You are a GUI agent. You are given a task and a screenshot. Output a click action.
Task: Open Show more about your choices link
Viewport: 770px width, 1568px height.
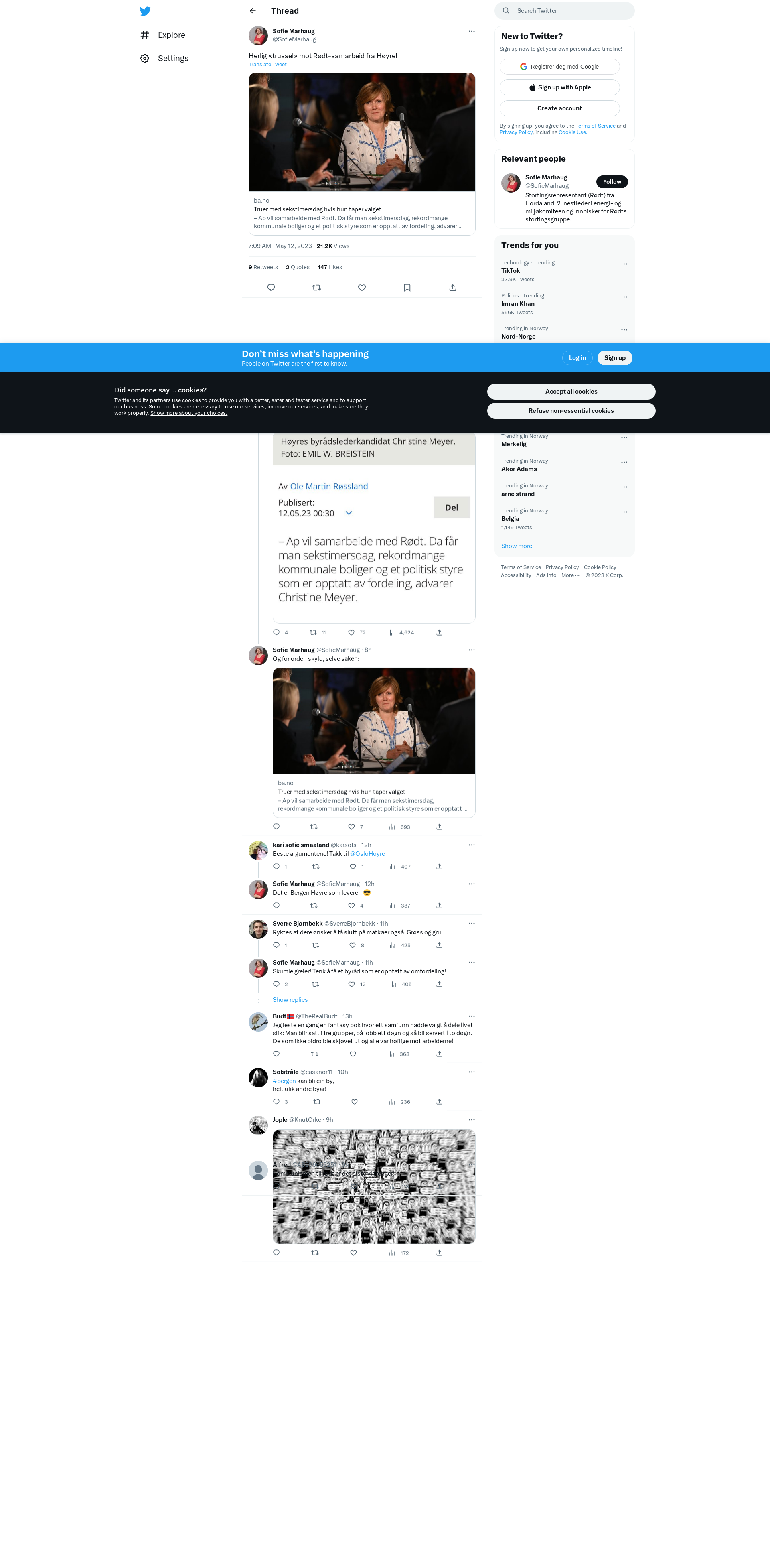[x=188, y=413]
